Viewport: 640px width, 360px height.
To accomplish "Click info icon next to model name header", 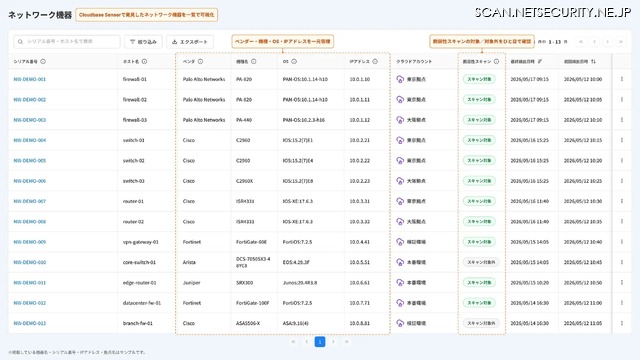I will pos(253,62).
